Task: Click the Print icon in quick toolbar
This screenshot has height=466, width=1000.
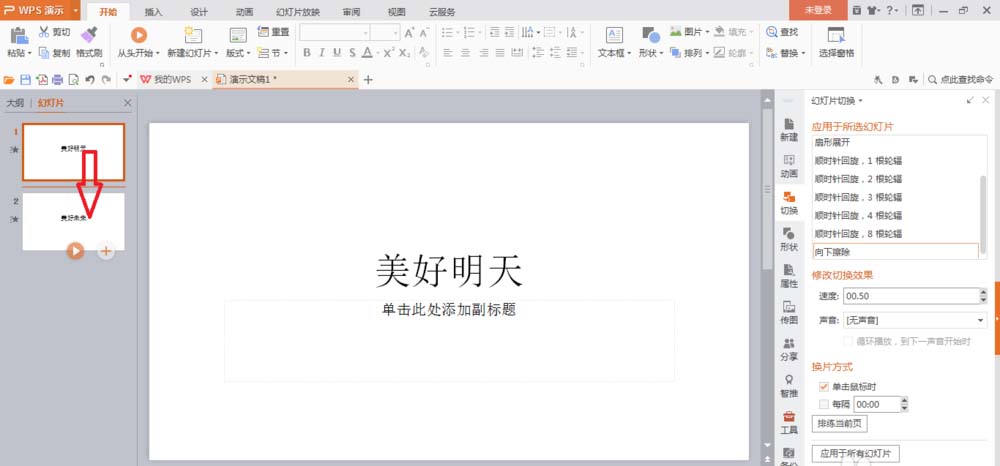Action: (x=57, y=80)
